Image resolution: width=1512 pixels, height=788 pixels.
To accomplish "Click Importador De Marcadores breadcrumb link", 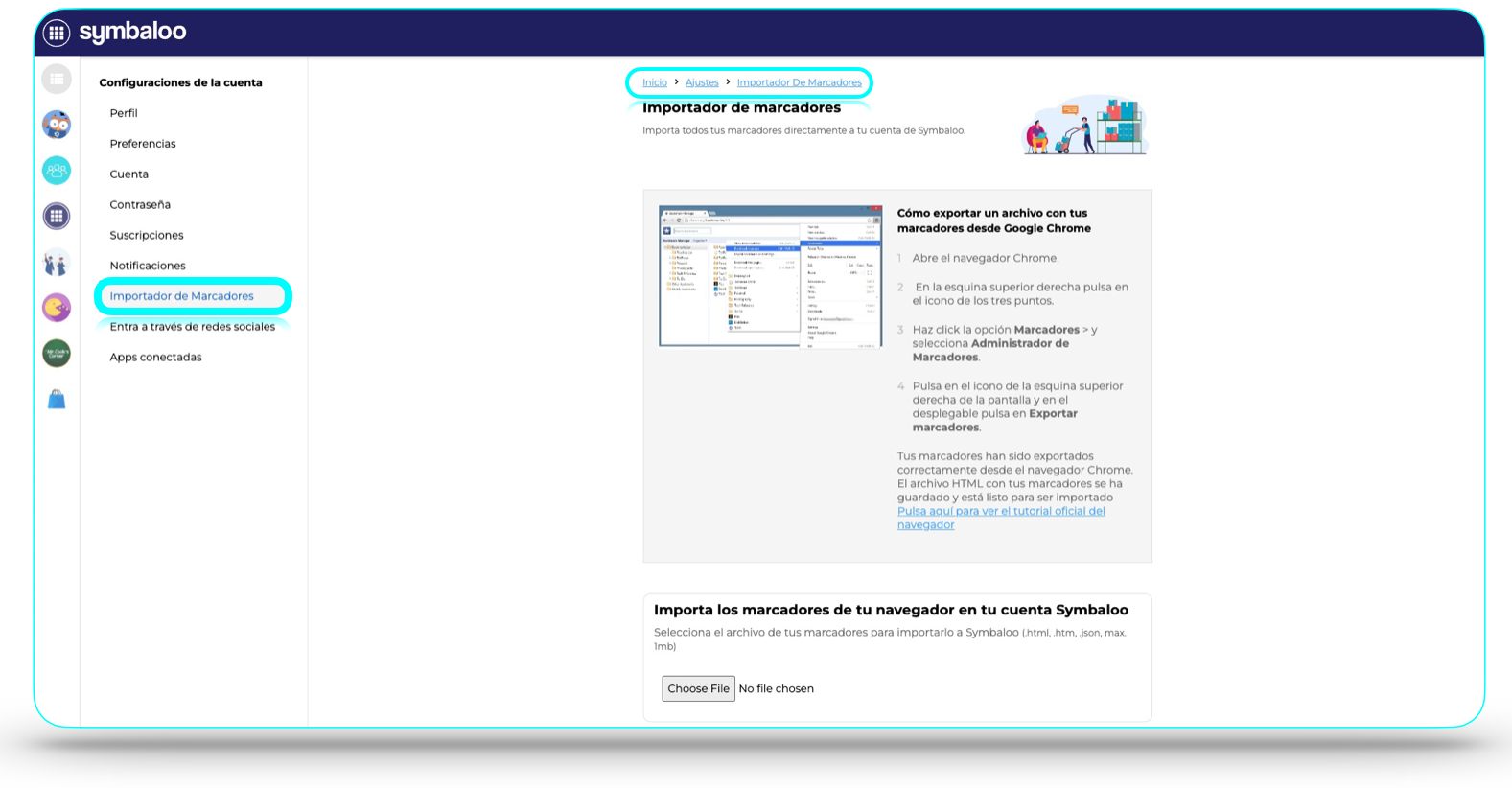I will tap(800, 82).
